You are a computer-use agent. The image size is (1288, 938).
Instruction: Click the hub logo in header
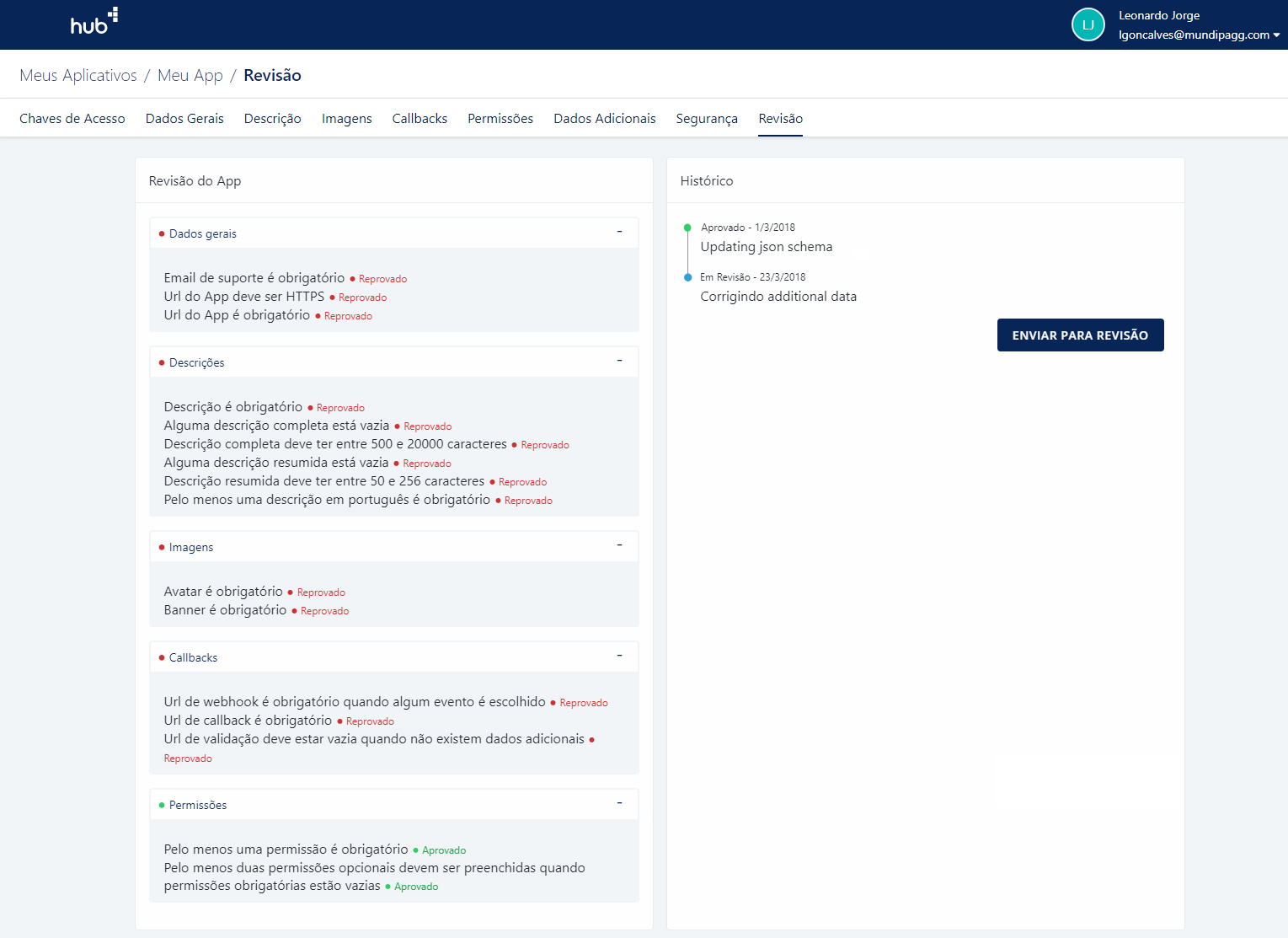pos(94,22)
